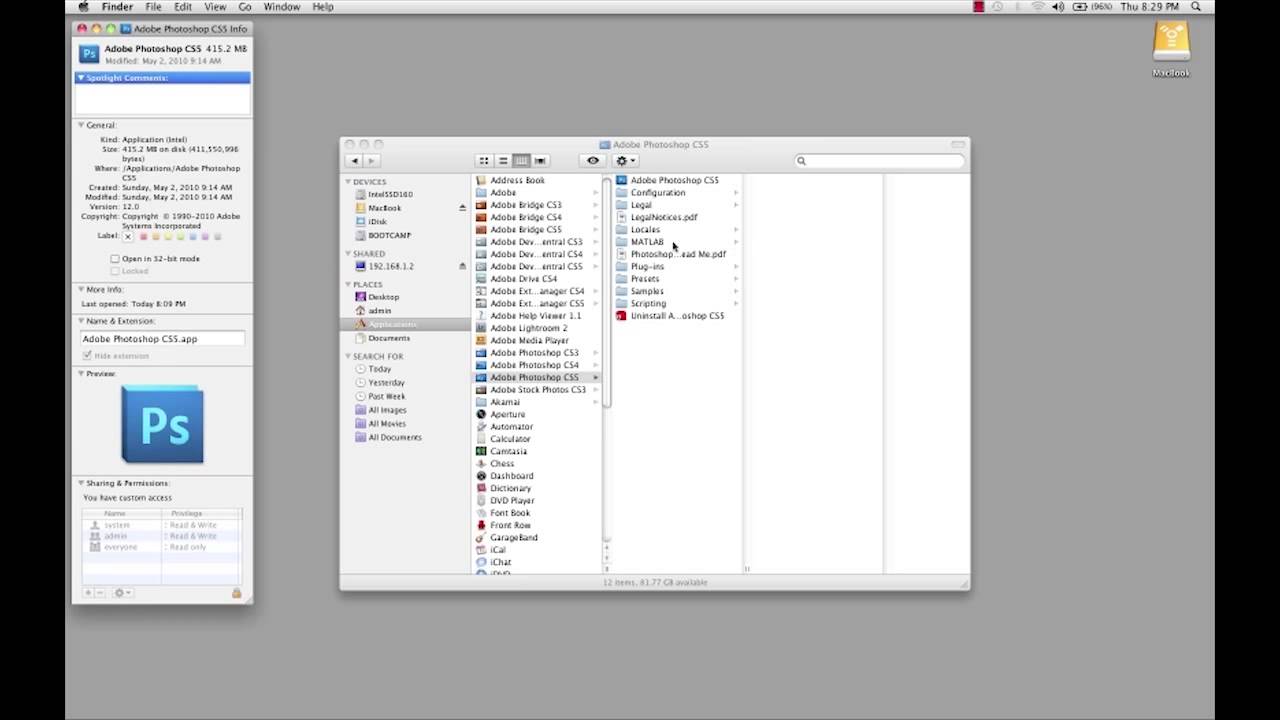Switch Finder window to list view
This screenshot has width=1280, height=720.
pyautogui.click(x=503, y=160)
